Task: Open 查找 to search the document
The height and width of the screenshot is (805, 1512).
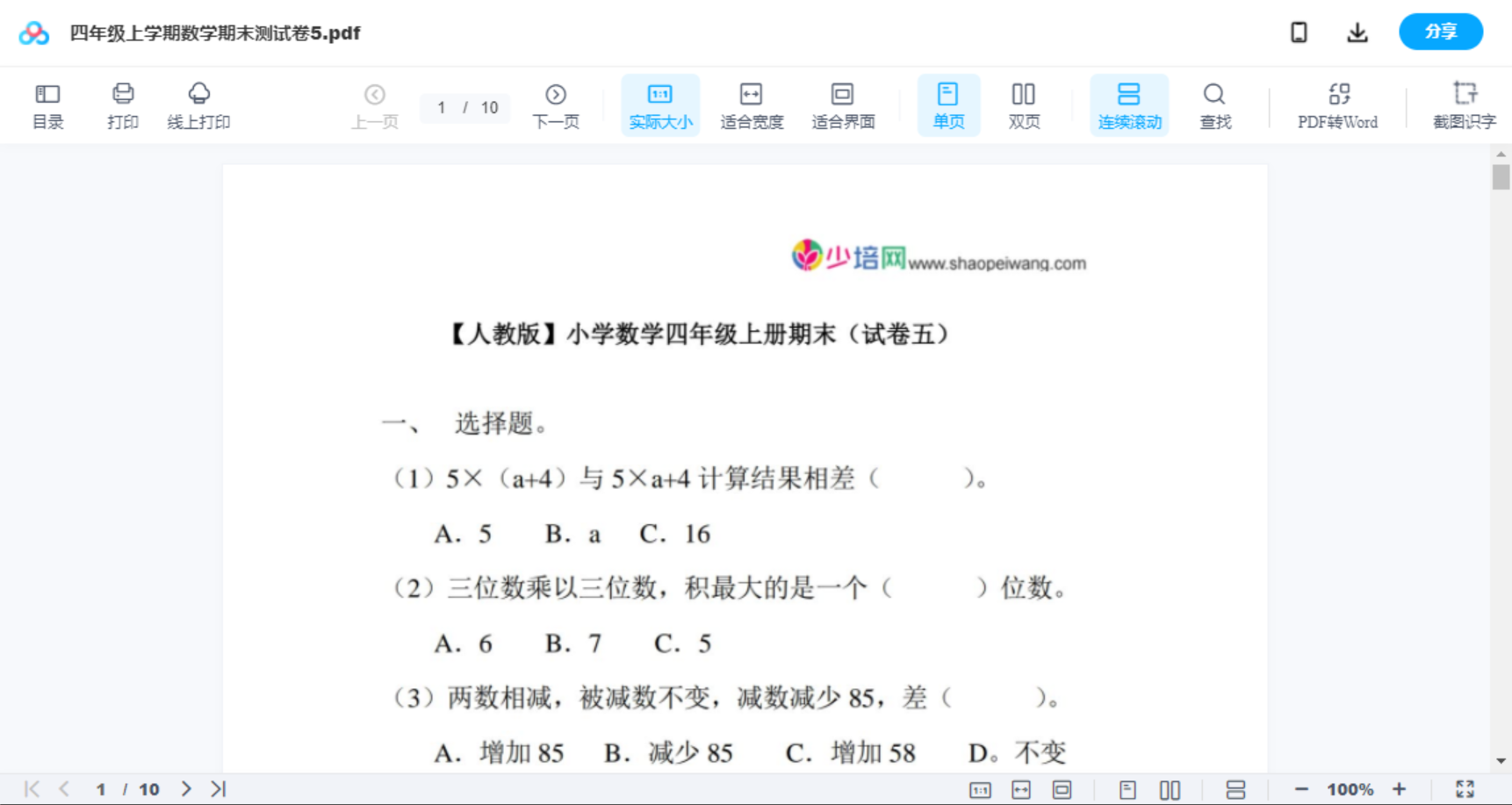Action: click(x=1214, y=105)
